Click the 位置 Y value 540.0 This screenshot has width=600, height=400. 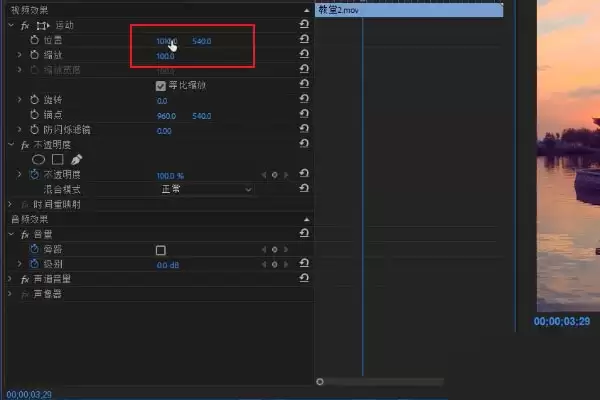click(x=202, y=41)
